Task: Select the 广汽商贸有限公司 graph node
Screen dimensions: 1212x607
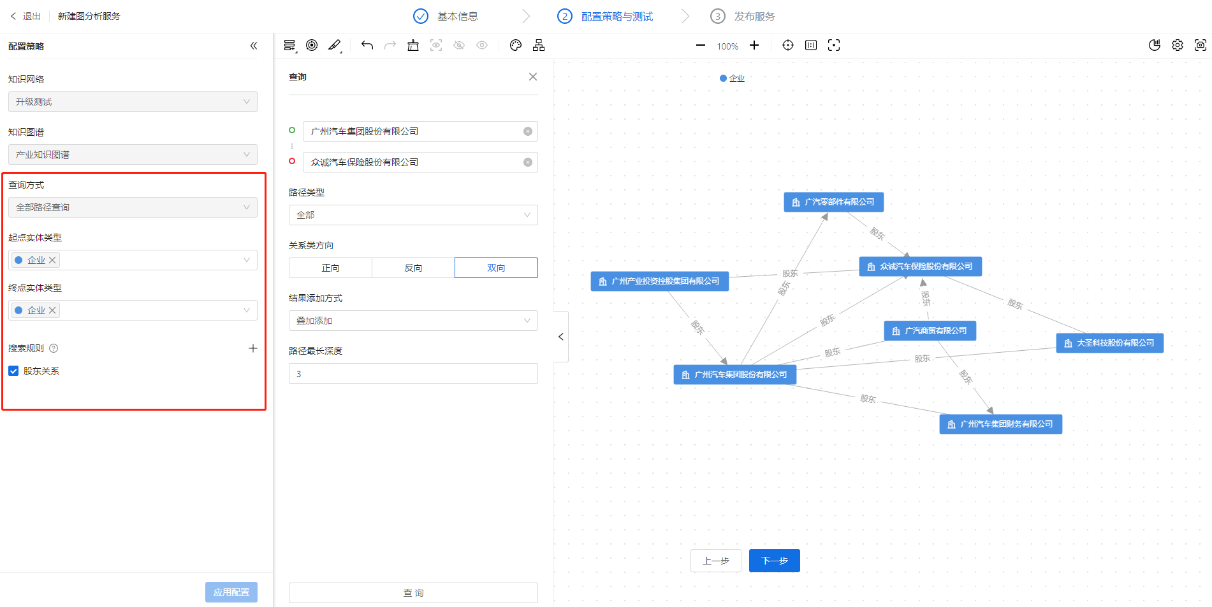Action: 930,331
